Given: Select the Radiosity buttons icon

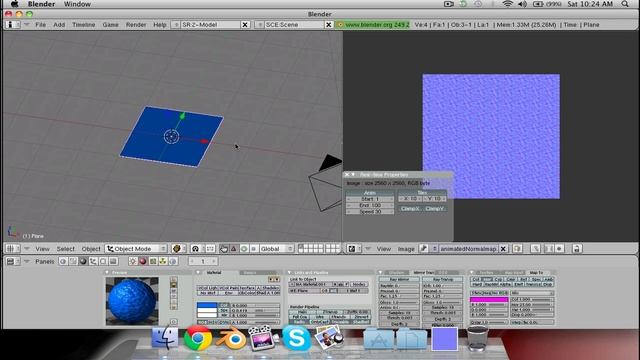Looking at the screenshot, I should (163, 261).
